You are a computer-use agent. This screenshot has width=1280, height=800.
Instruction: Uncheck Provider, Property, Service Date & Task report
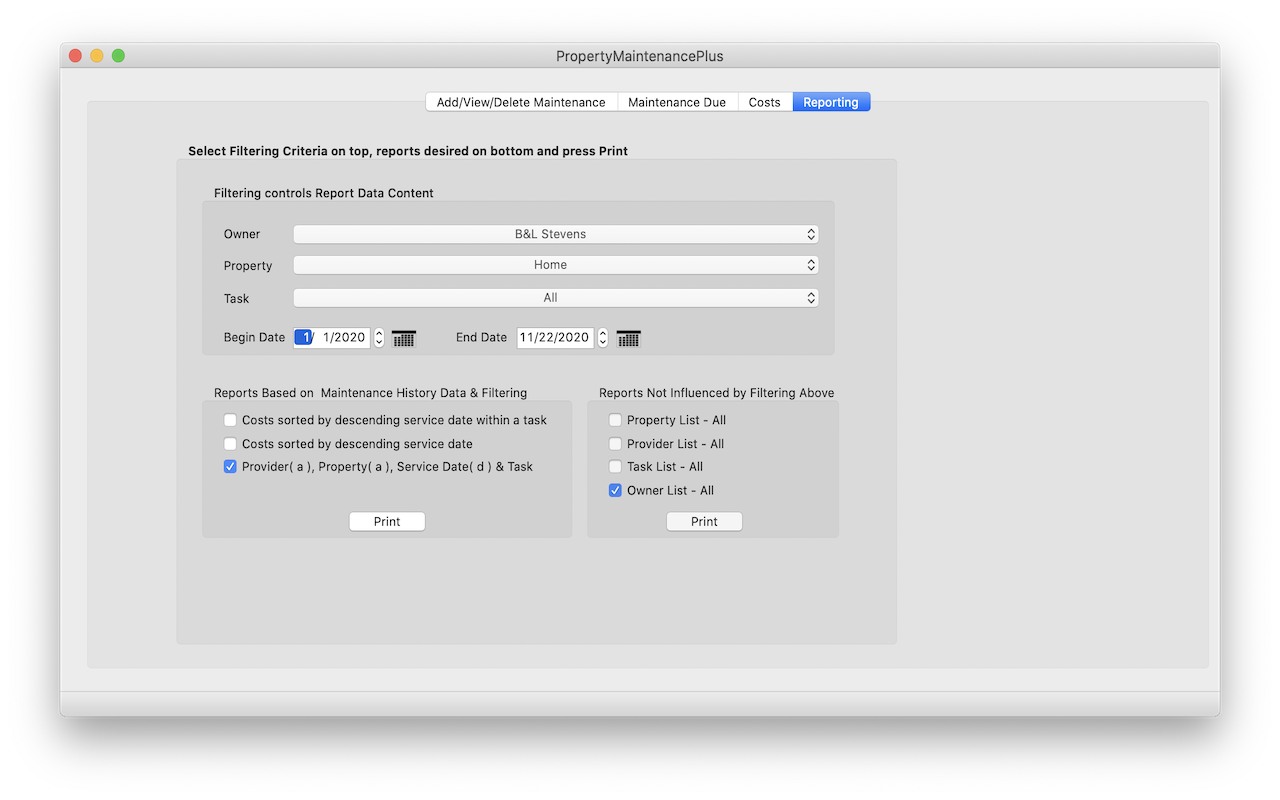click(231, 466)
